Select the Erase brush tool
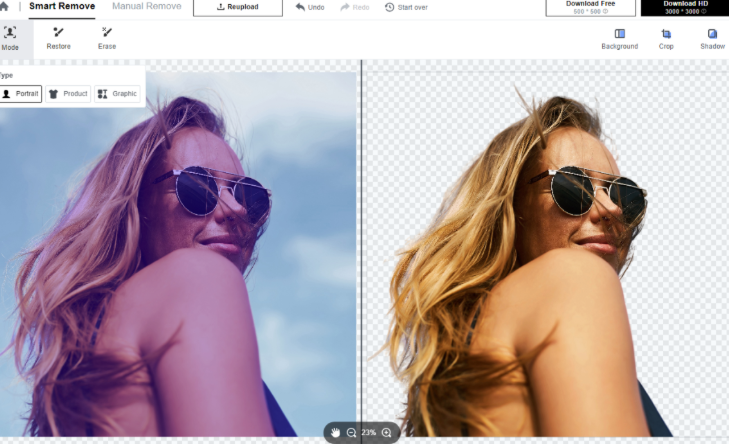The height and width of the screenshot is (445, 729). pyautogui.click(x=107, y=38)
